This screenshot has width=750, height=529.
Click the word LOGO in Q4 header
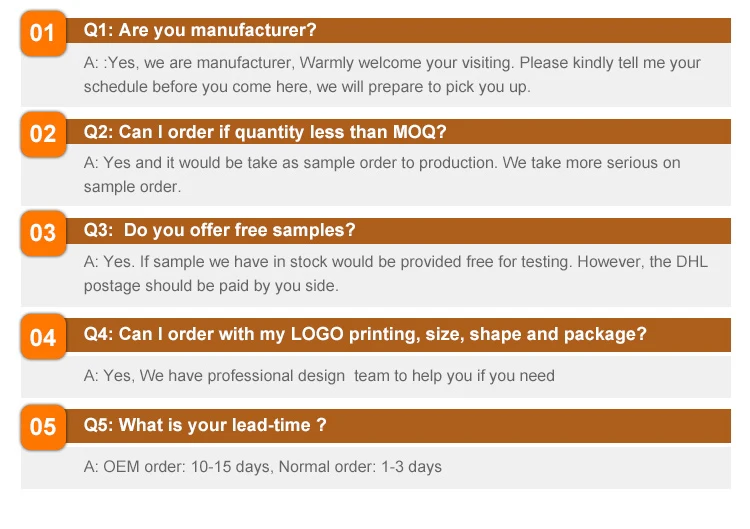click(317, 334)
